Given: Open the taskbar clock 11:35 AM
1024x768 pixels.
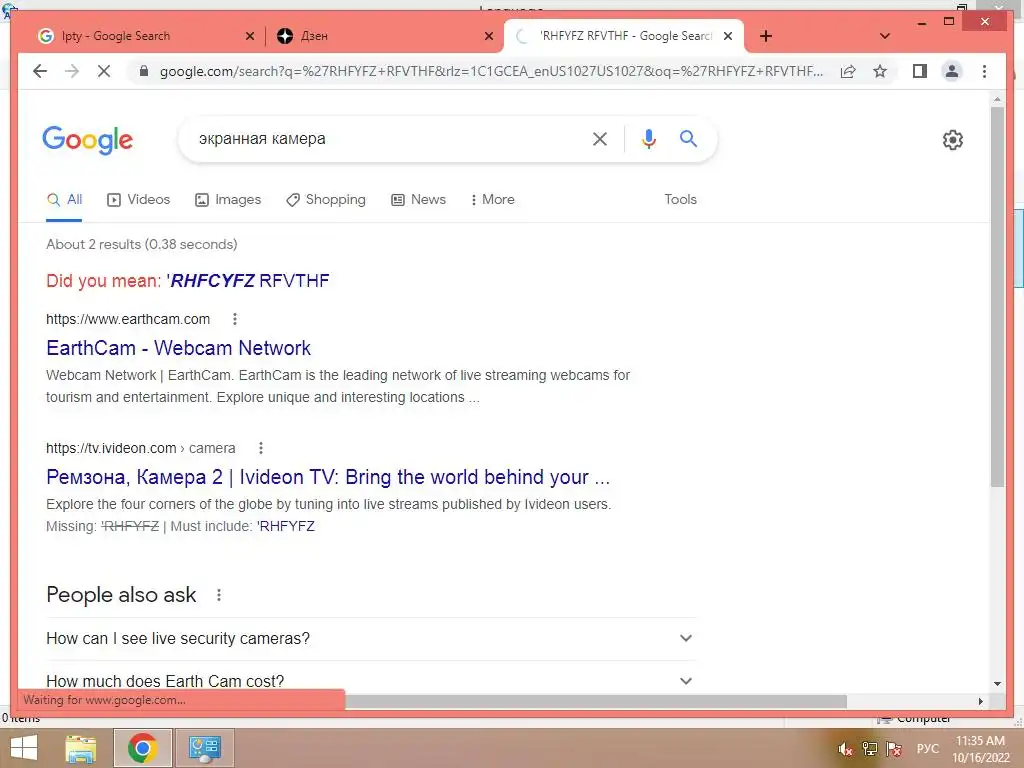Looking at the screenshot, I should (x=980, y=749).
